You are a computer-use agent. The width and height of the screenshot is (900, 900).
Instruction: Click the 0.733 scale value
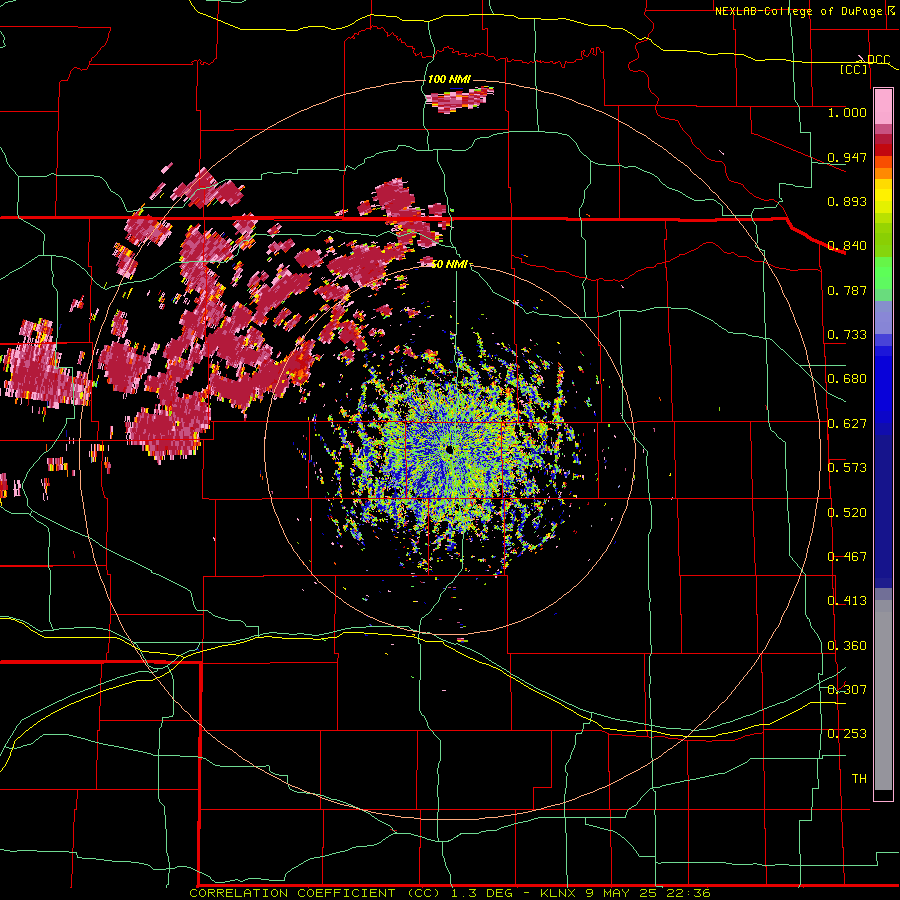[847, 335]
